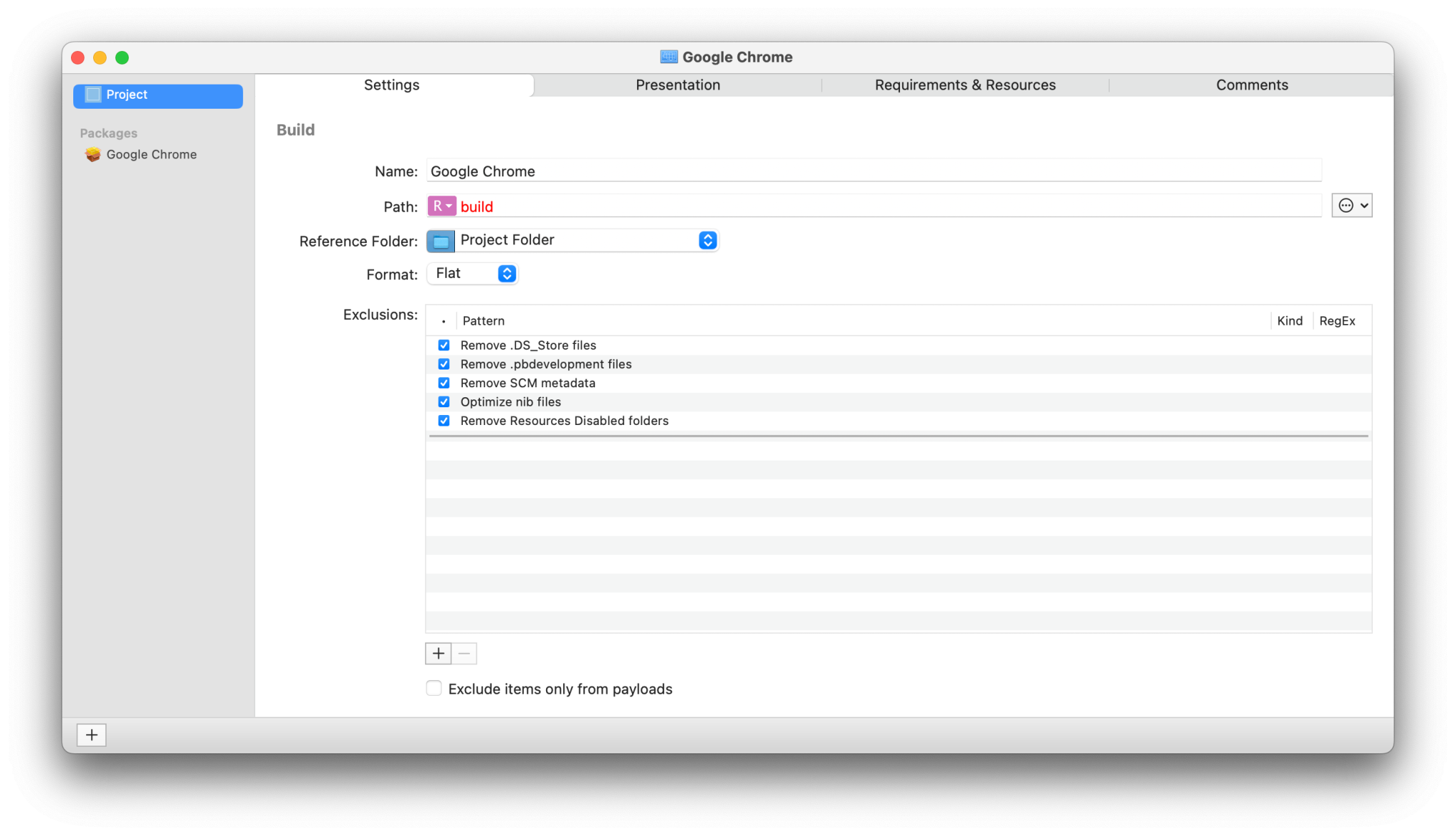The width and height of the screenshot is (1456, 835).
Task: Uncheck Remove .DS_Store files
Action: [x=444, y=345]
